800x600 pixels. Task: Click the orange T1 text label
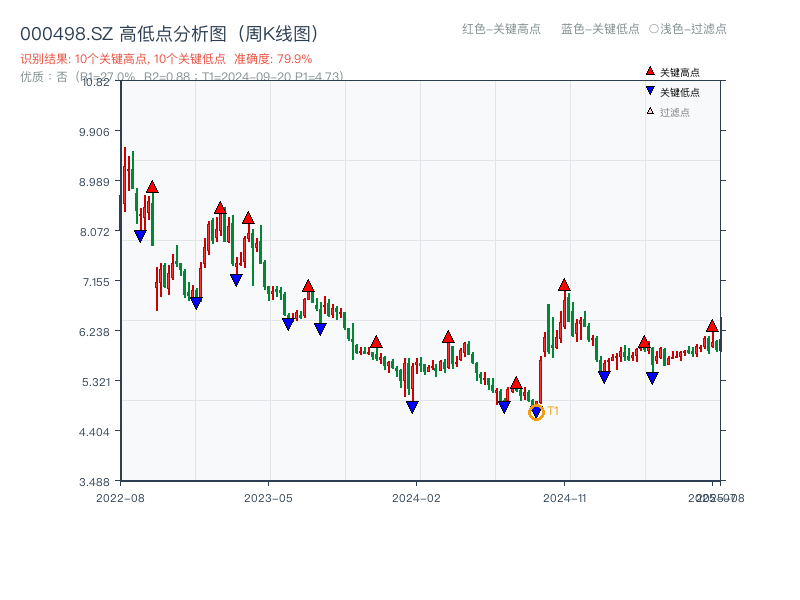coord(553,411)
